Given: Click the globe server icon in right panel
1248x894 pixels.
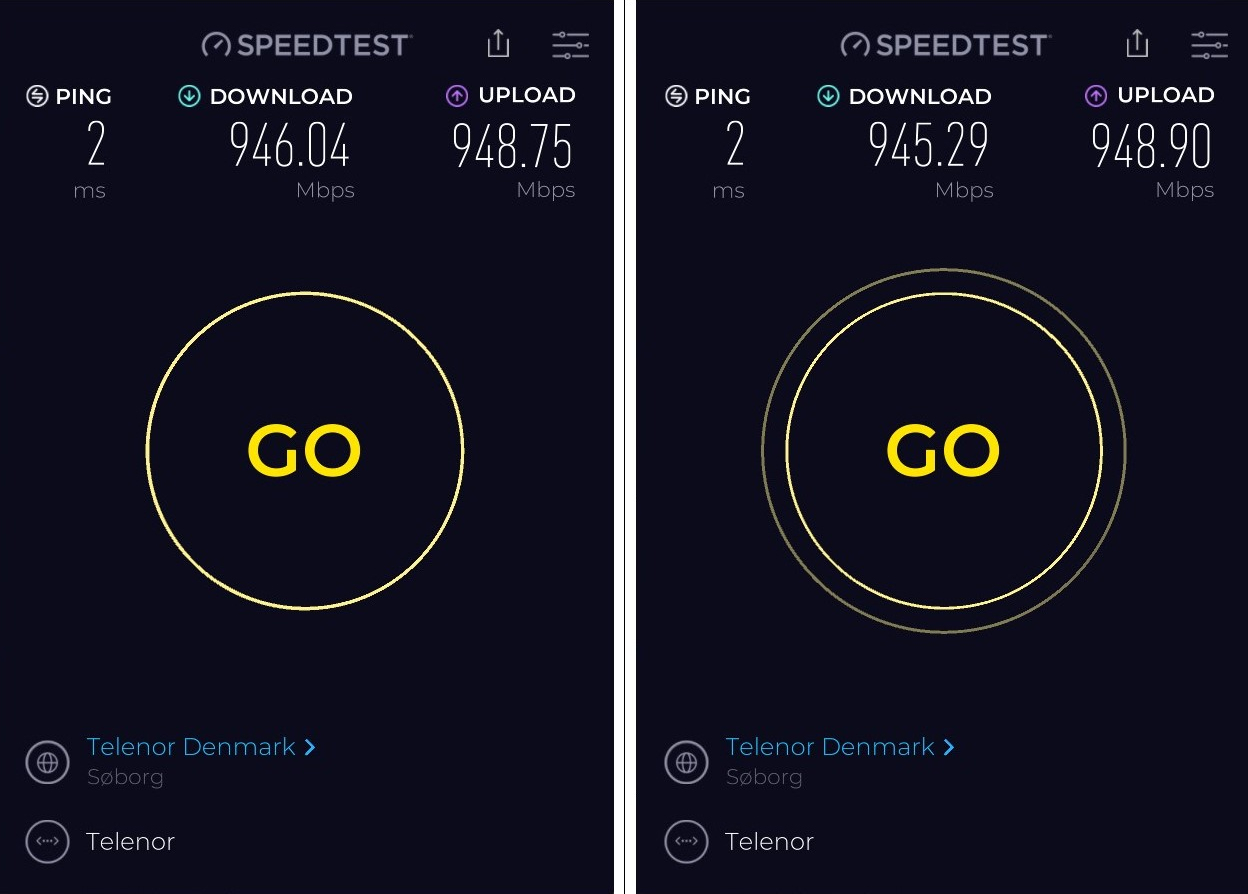Looking at the screenshot, I should point(686,762).
